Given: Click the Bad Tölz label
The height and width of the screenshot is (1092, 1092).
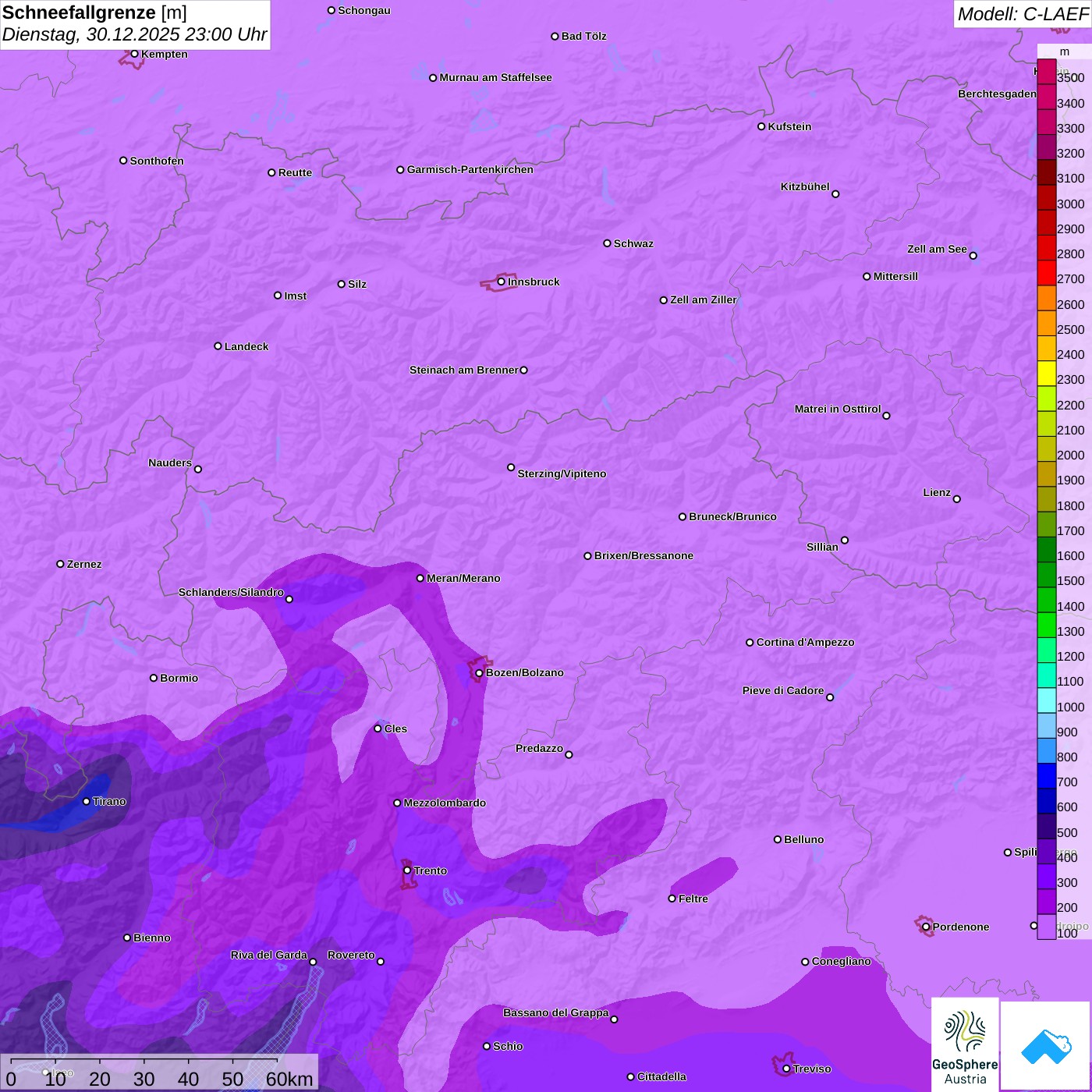Looking at the screenshot, I should pos(584,36).
